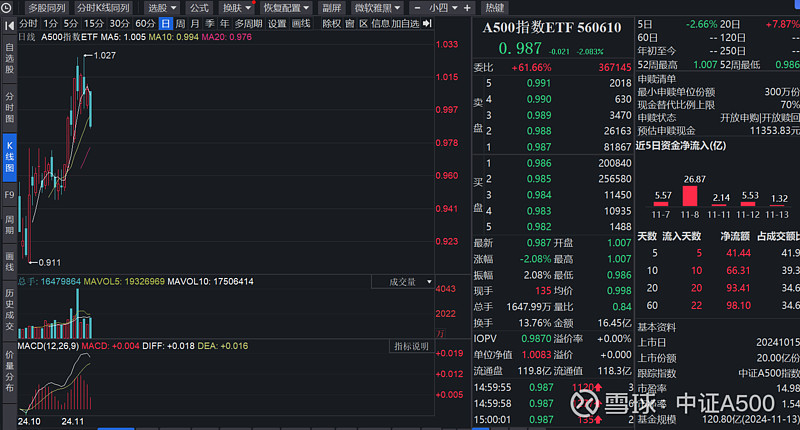
Task: Click 设置 on the chart toolbar
Action: (277, 23)
